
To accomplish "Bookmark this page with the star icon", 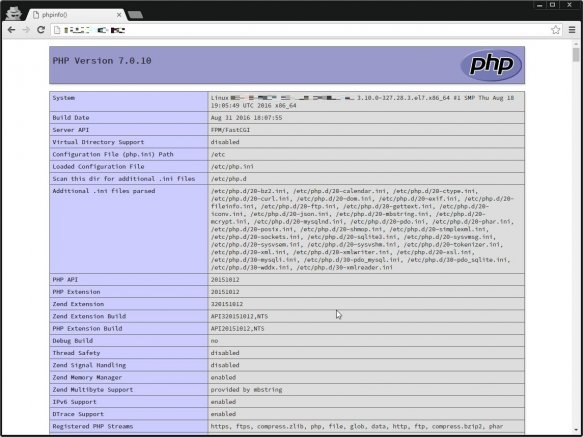I will [x=555, y=30].
